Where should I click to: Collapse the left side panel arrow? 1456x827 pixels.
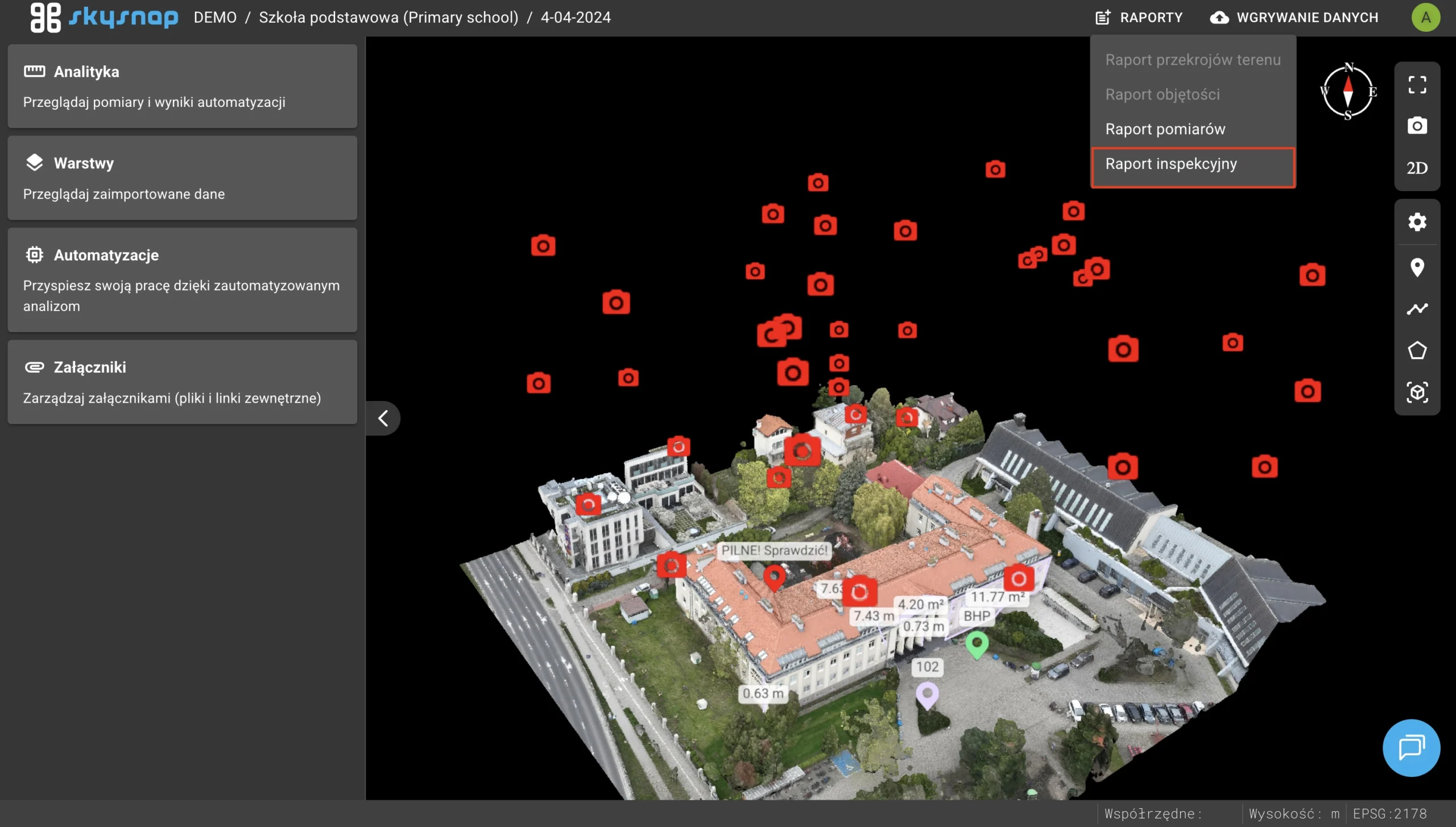pyautogui.click(x=383, y=419)
